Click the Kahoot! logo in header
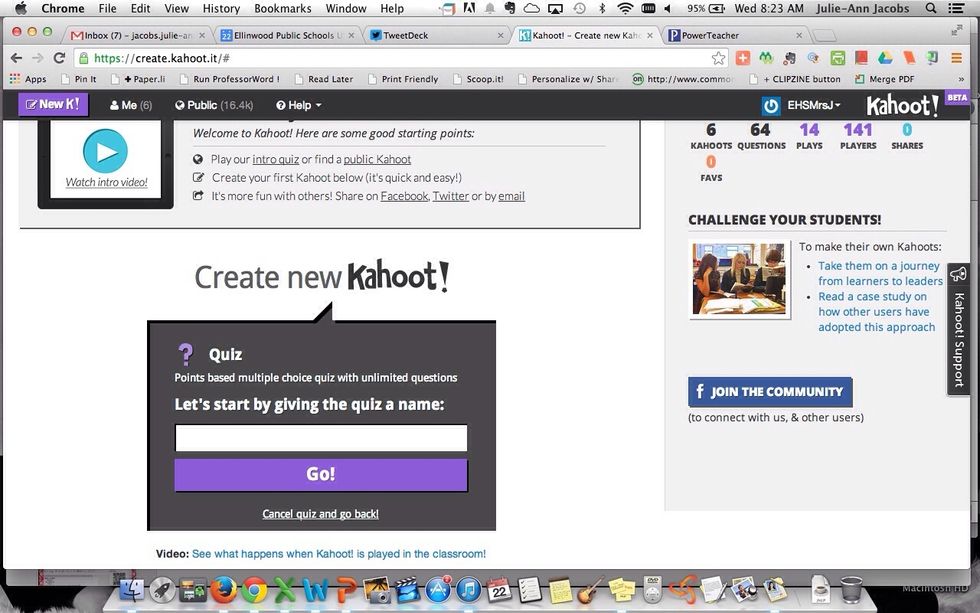The width and height of the screenshot is (980, 613). (x=902, y=105)
